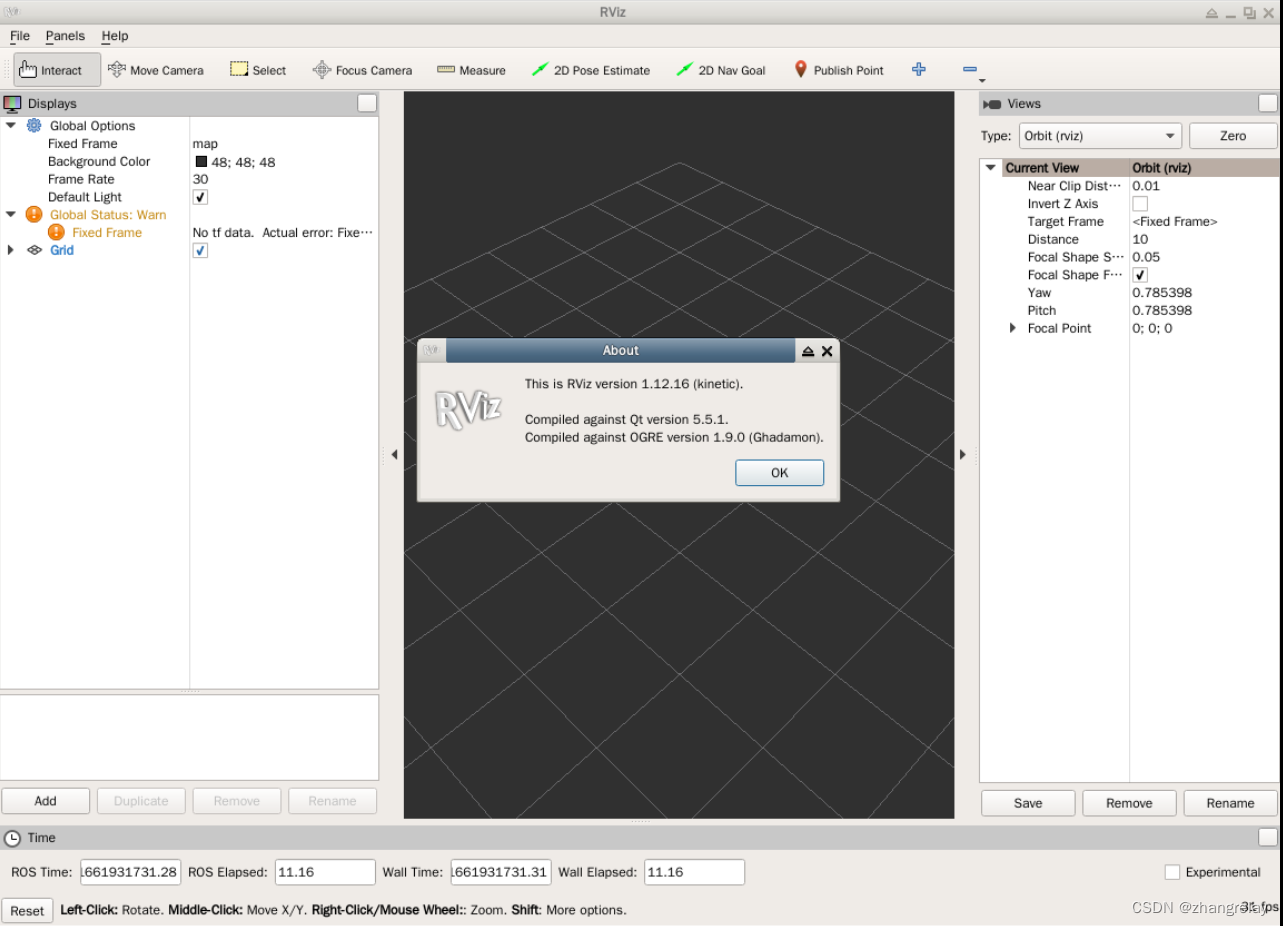Click the Grid display icon

point(34,250)
